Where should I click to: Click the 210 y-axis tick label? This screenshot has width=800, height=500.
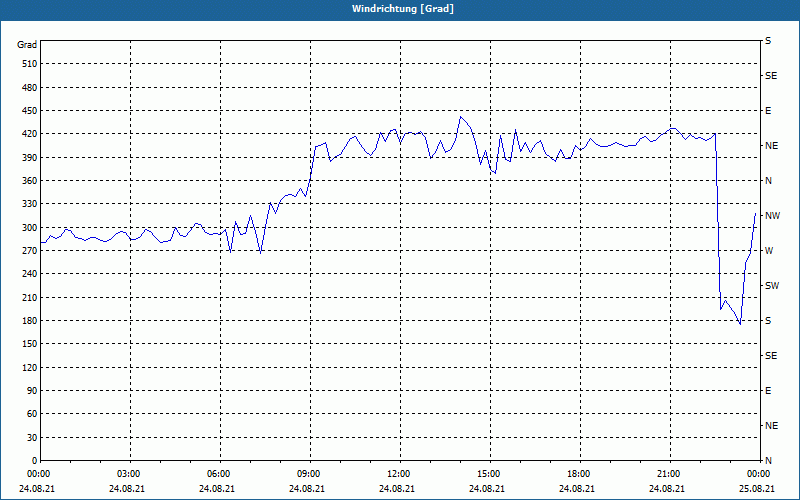pos(30,297)
